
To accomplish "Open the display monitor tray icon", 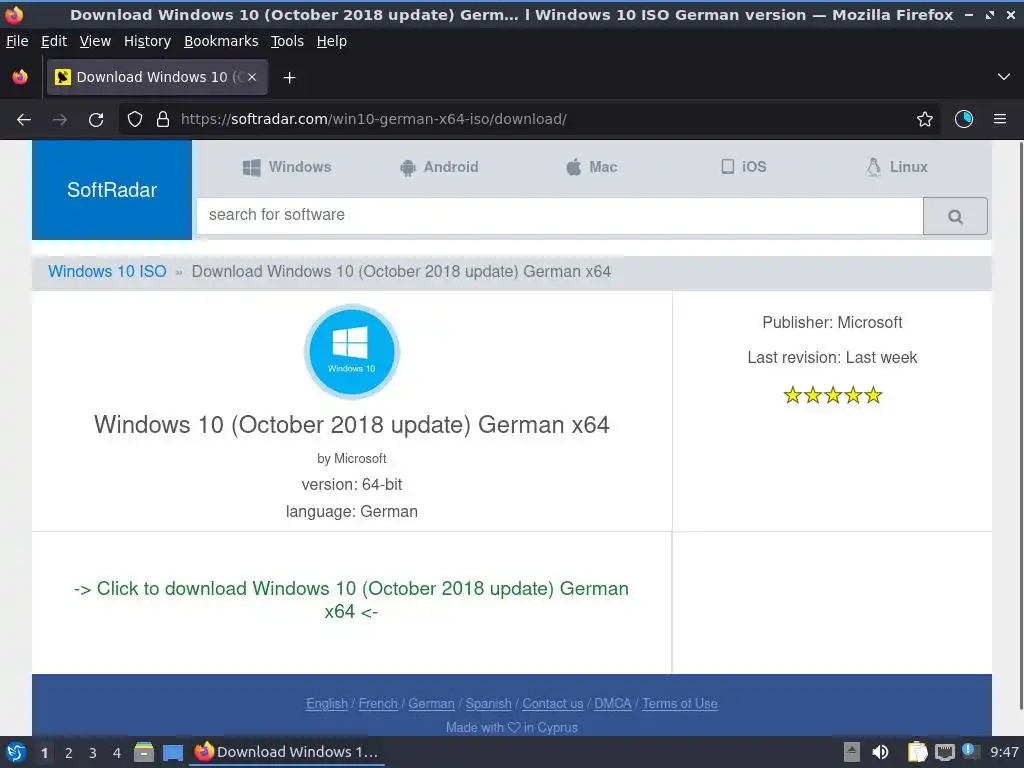I will (944, 753).
